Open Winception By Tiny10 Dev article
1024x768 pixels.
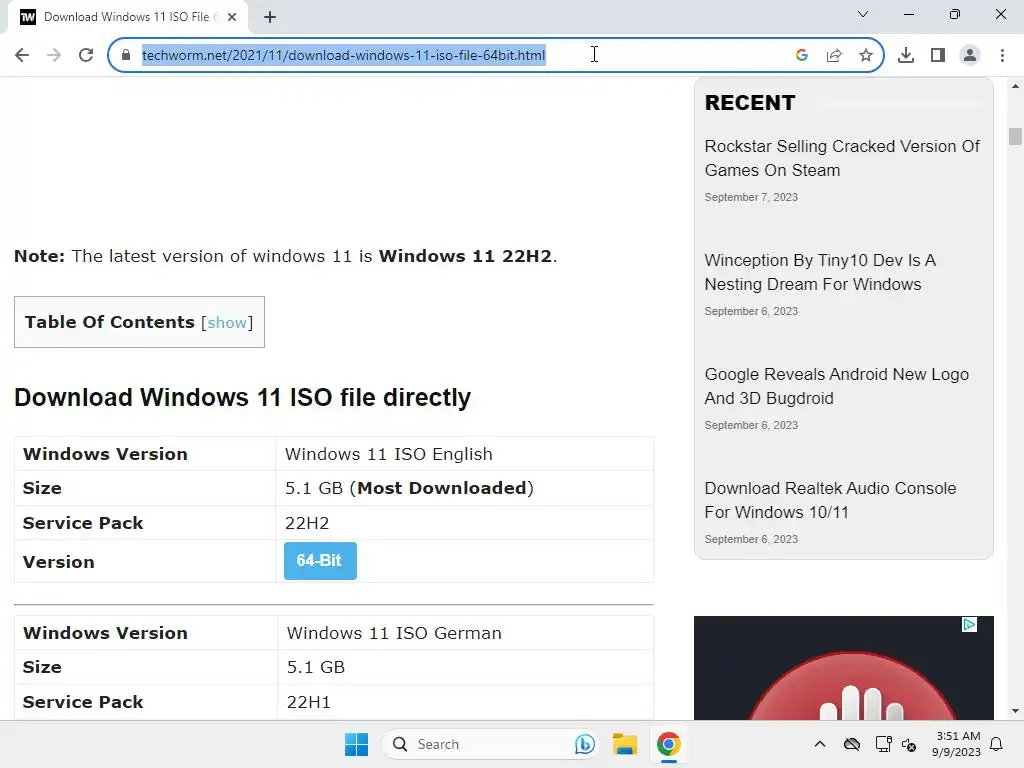click(x=820, y=272)
